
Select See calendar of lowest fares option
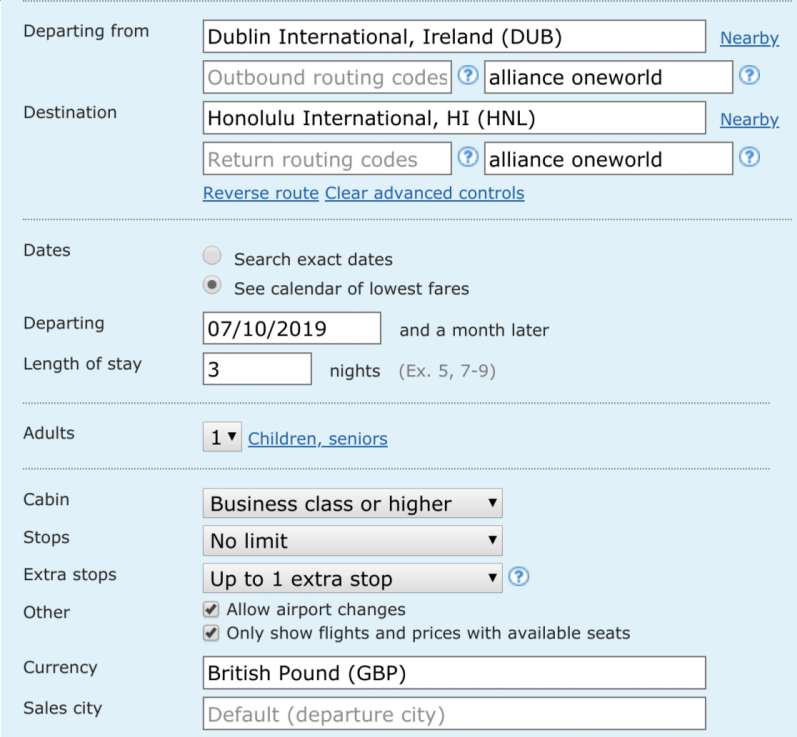pos(212,285)
